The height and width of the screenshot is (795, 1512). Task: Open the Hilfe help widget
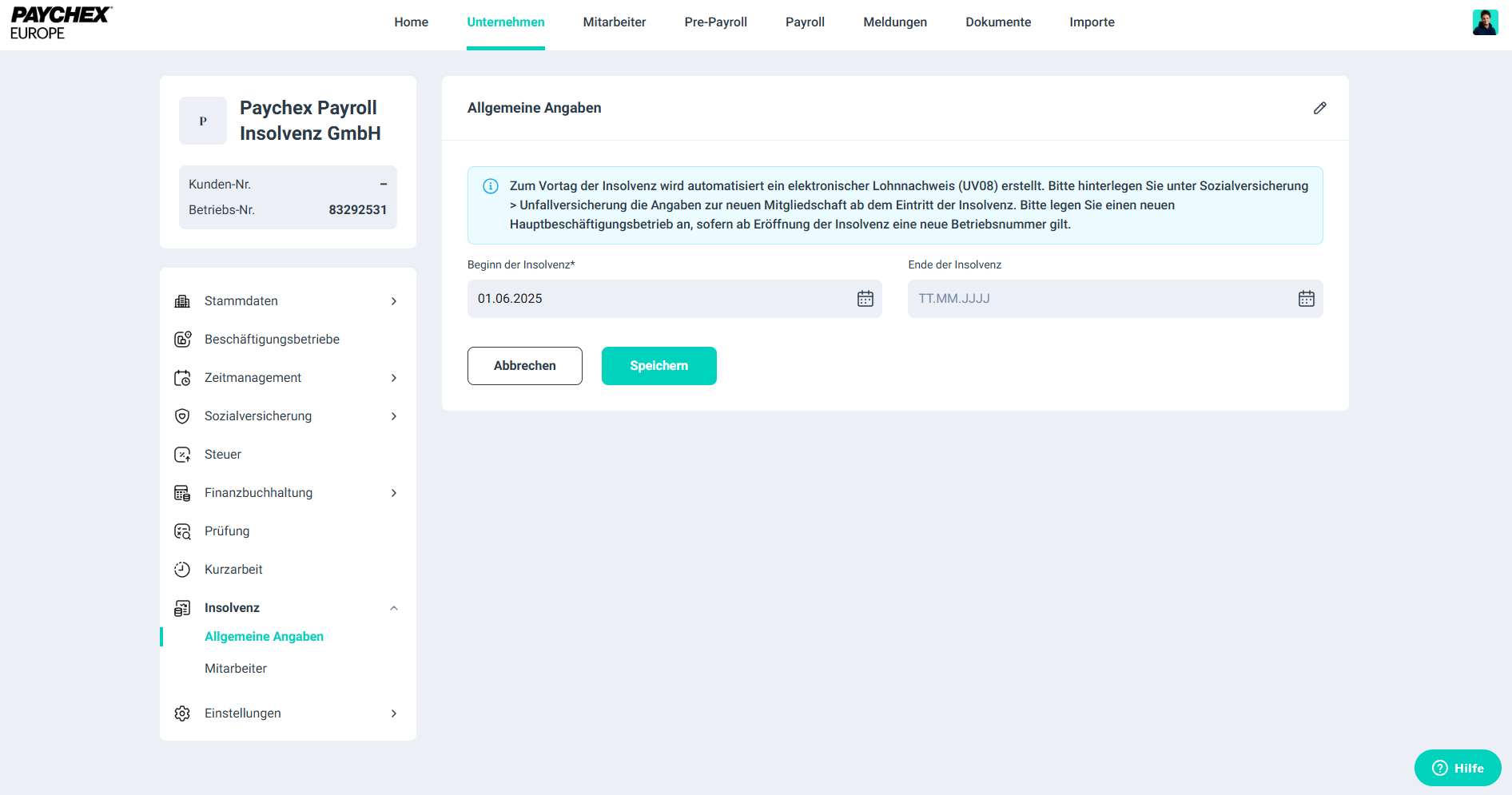tap(1457, 768)
